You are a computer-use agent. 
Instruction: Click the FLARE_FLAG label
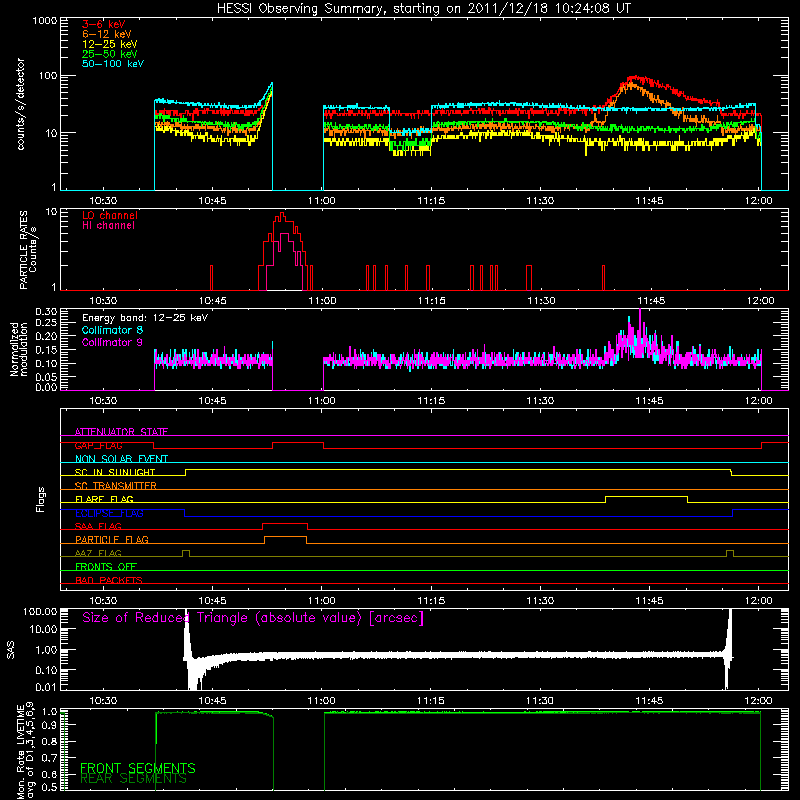pos(104,499)
